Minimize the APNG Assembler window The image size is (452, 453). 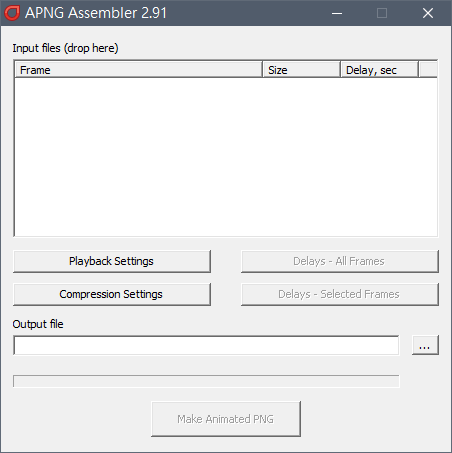pyautogui.click(x=337, y=13)
